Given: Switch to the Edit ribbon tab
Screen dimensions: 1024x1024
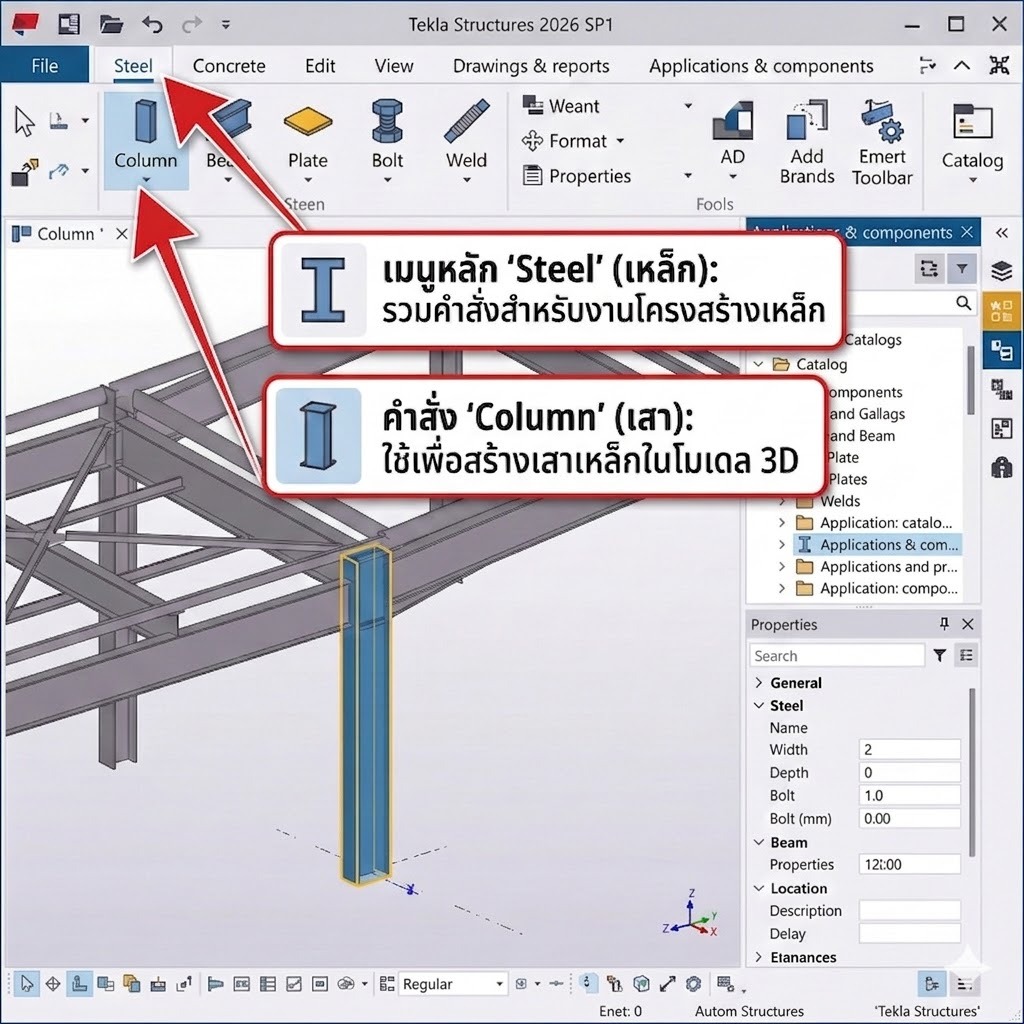Looking at the screenshot, I should point(320,66).
